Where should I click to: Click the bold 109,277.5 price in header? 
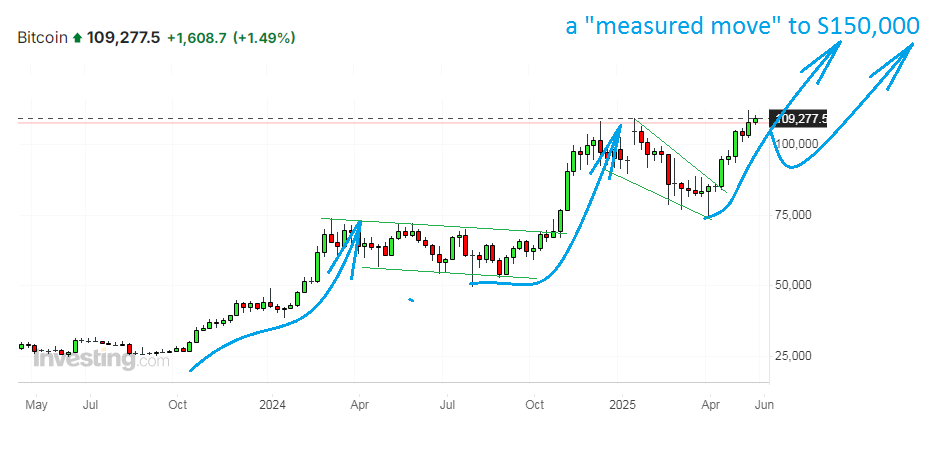(123, 38)
